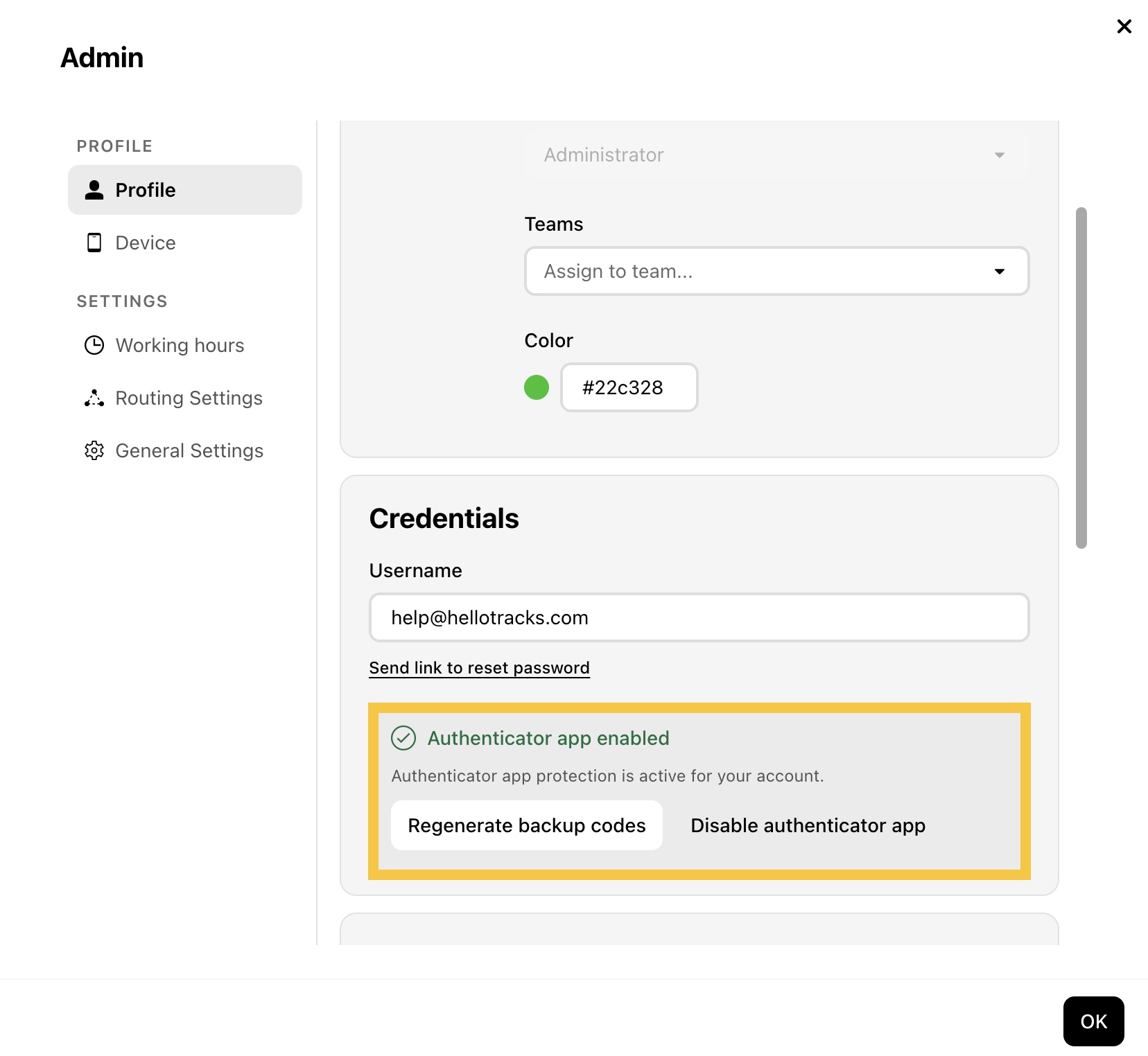The width and height of the screenshot is (1148, 1056).
Task: Click the green check icon beside Authenticator app enabled
Action: 403,738
